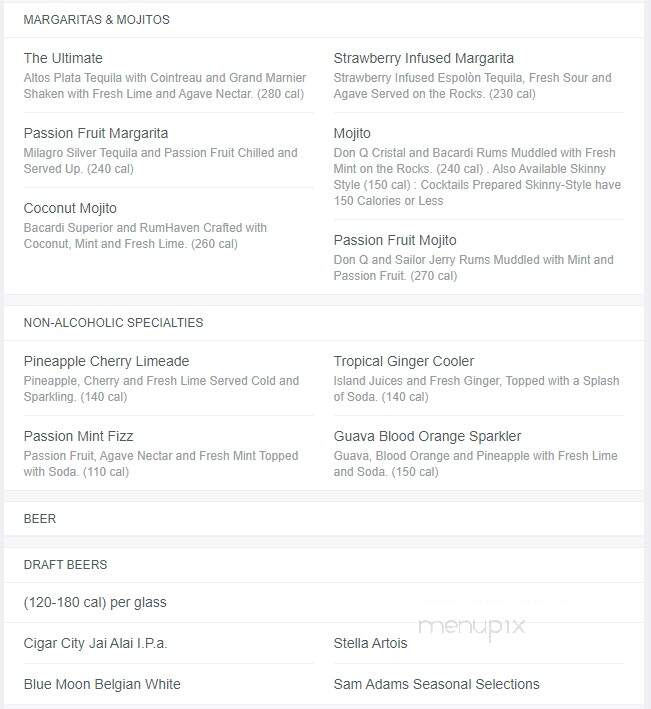The width and height of the screenshot is (651, 709).
Task: Open Guava Blood Orange Sparkler entry
Action: pyautogui.click(x=427, y=436)
